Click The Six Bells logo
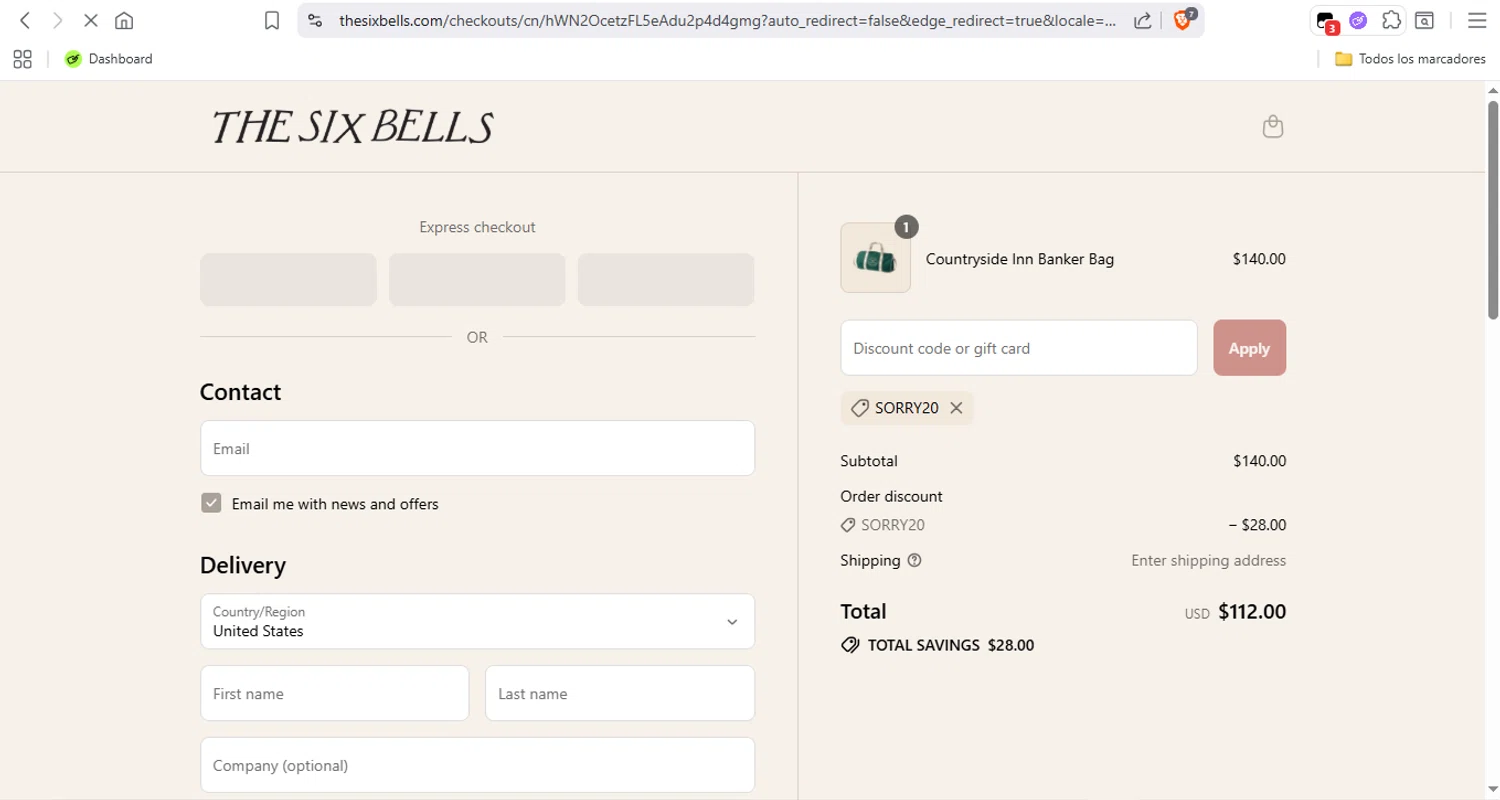Screen dimensions: 1500x800 [352, 127]
